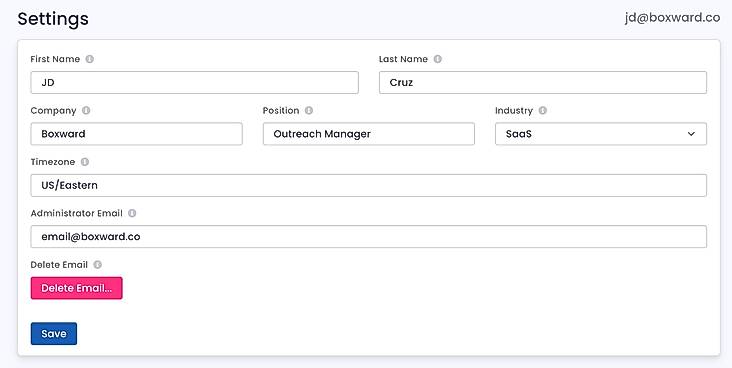The height and width of the screenshot is (368, 732).
Task: Click the Timezone field showing US/Eastern
Action: (368, 185)
